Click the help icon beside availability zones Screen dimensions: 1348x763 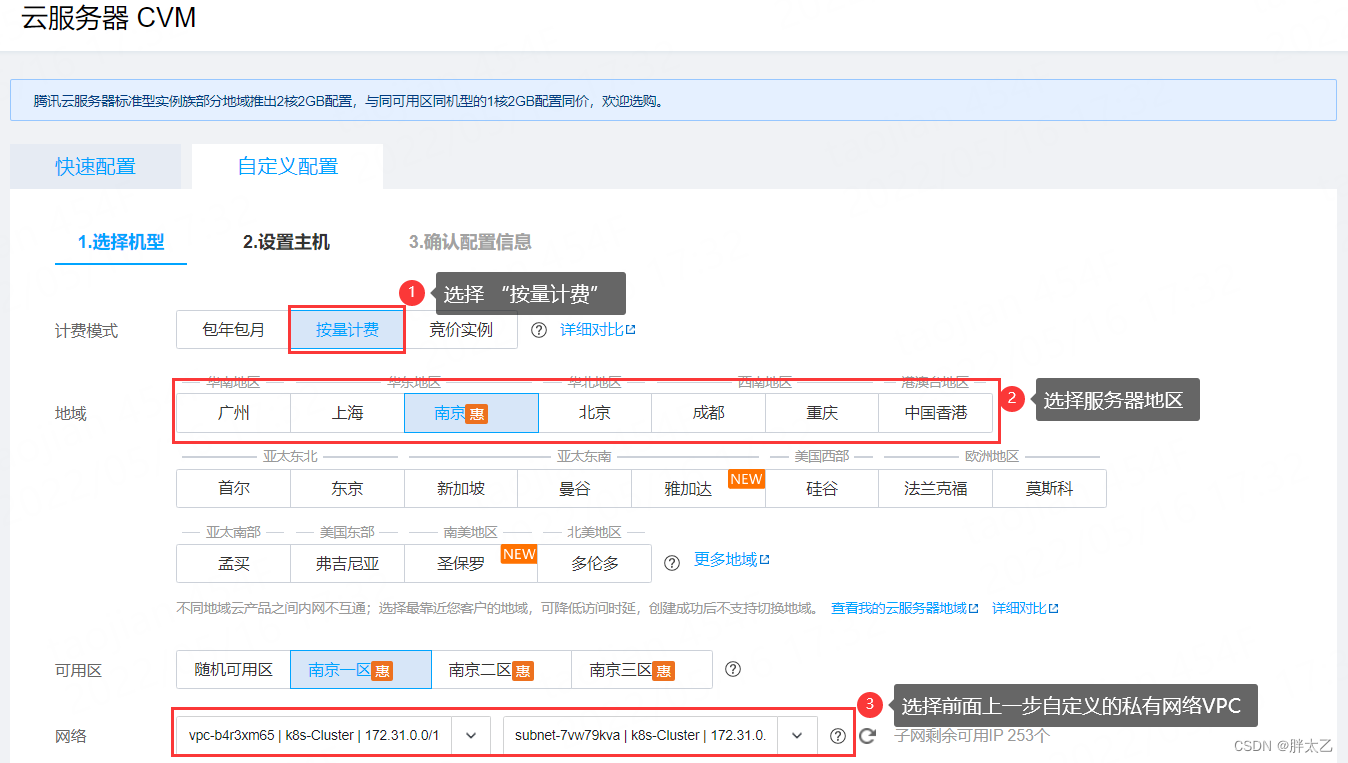733,669
